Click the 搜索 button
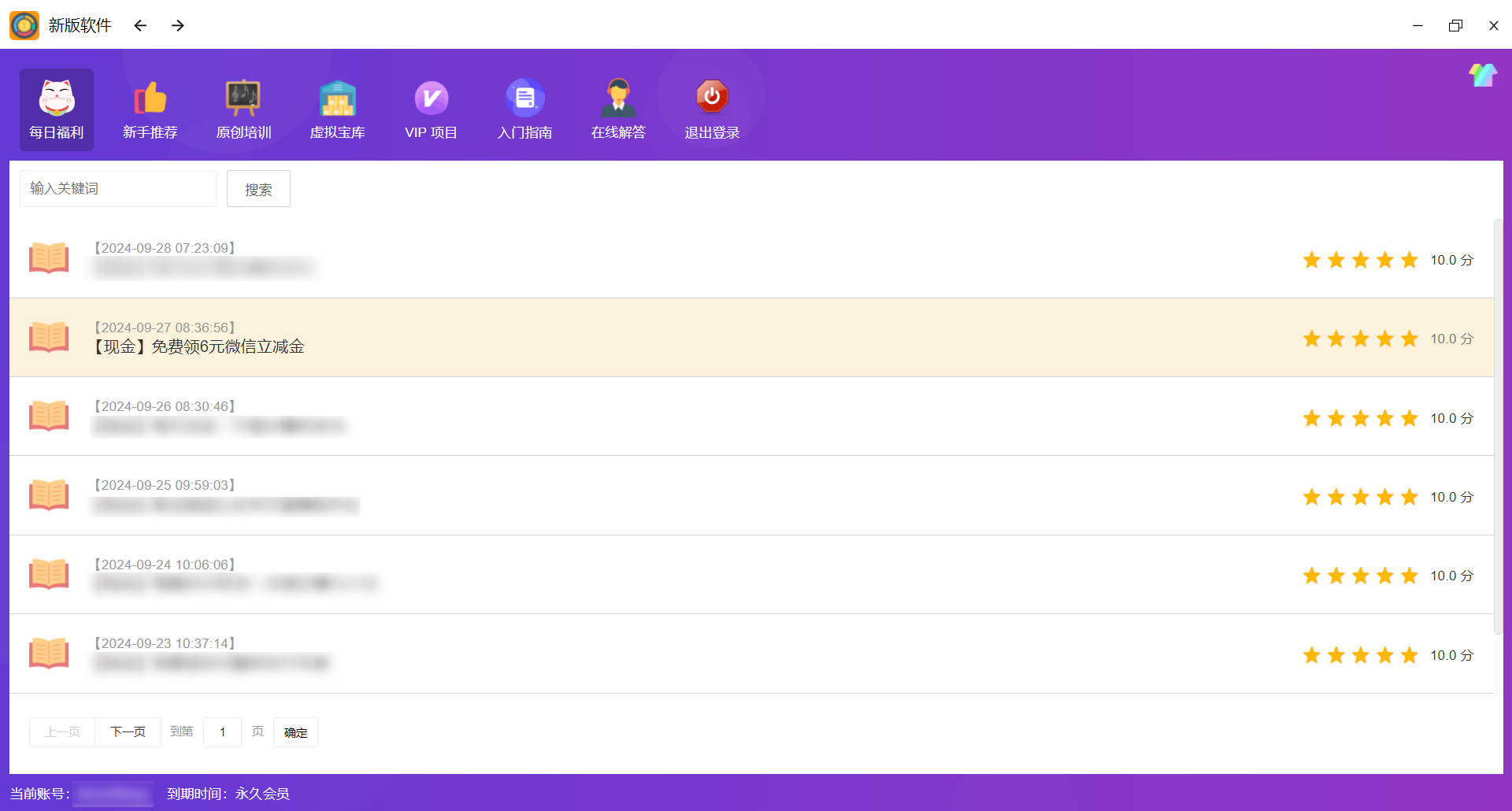 258,189
